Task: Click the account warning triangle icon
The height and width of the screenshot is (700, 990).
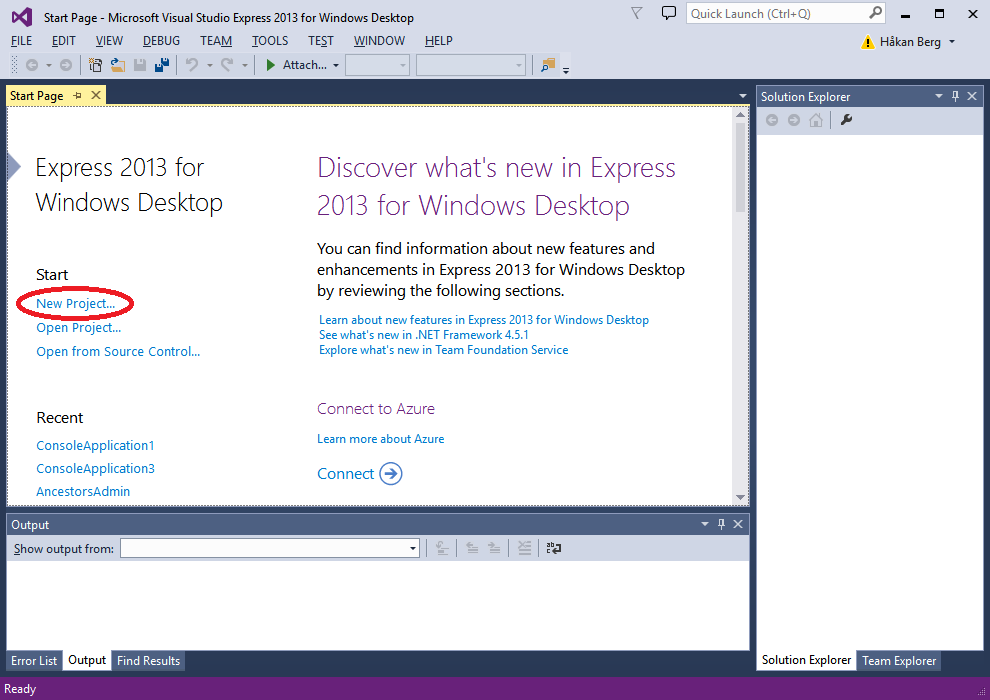Action: [x=868, y=42]
